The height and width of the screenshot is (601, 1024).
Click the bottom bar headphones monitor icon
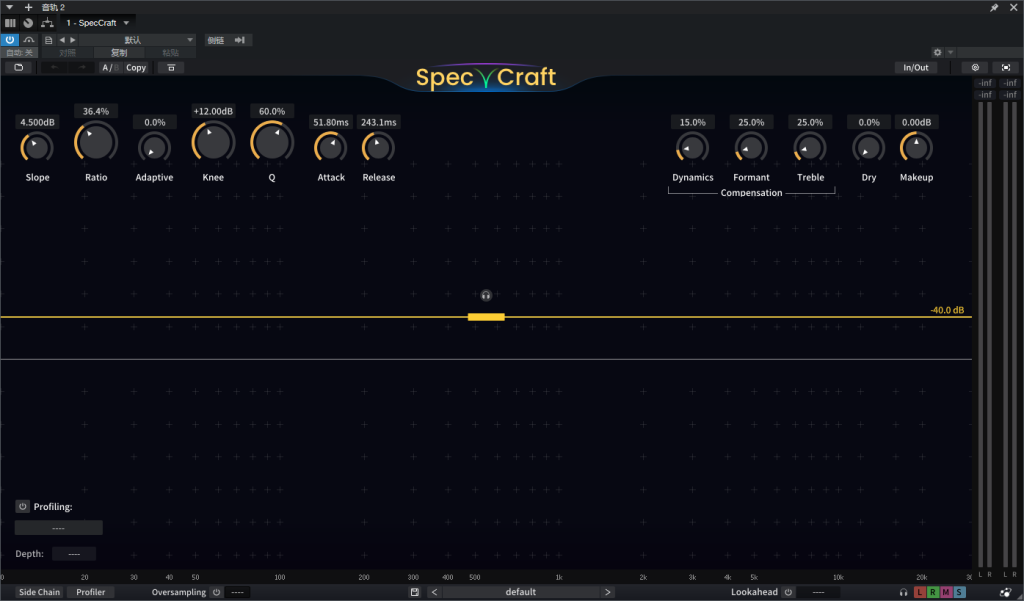click(x=904, y=593)
